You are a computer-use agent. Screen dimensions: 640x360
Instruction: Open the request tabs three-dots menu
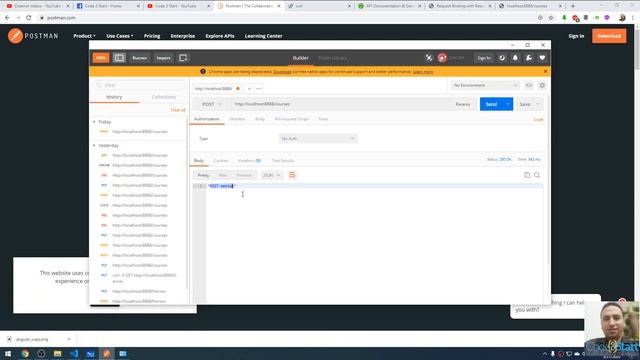259,89
